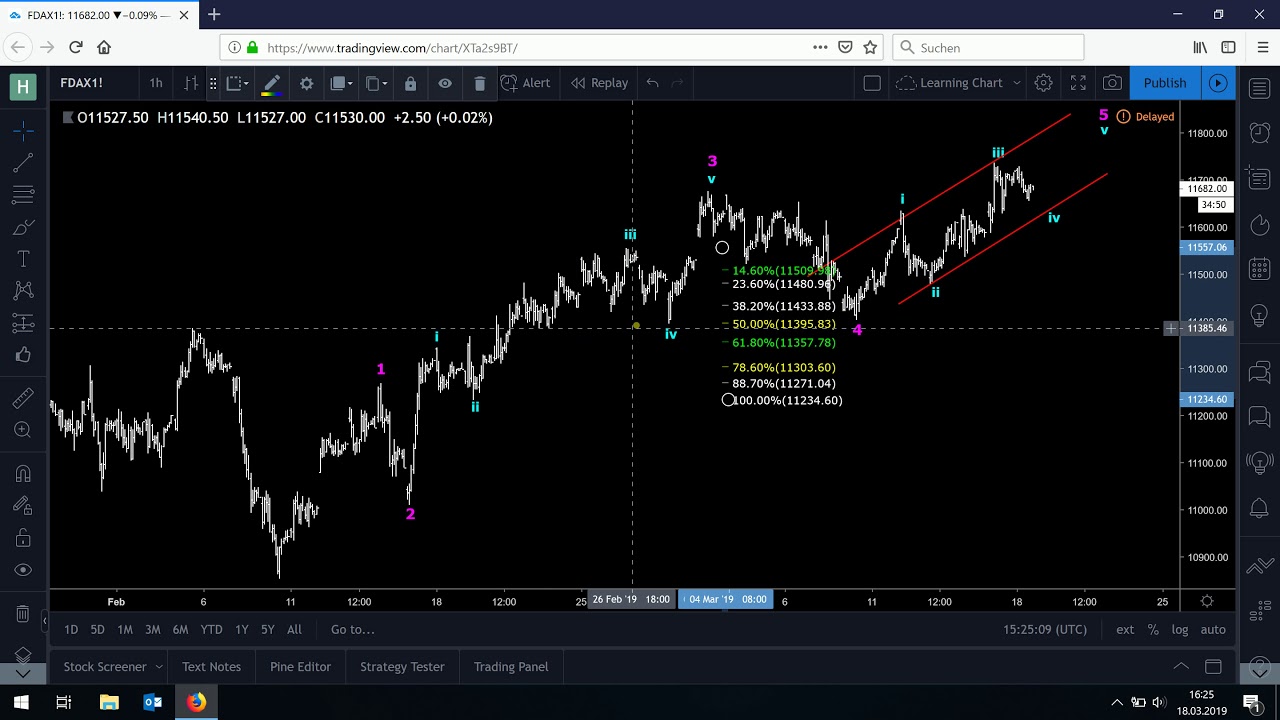The image size is (1280, 720).
Task: Open the alerts alarm clock panel
Action: coord(1259,132)
